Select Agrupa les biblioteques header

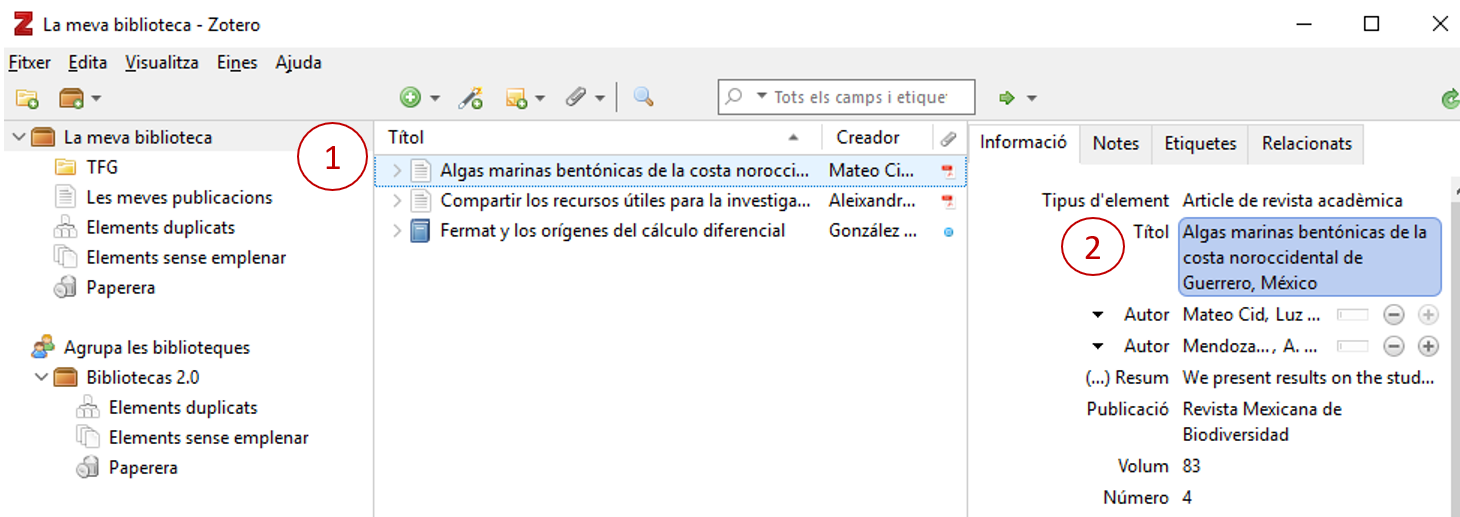(157, 347)
